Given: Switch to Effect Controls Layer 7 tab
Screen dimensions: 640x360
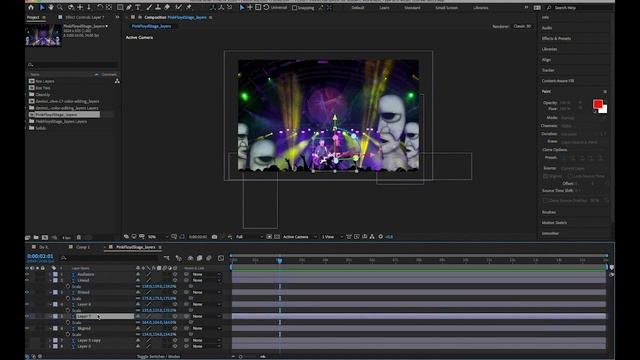Looking at the screenshot, I should tap(85, 18).
